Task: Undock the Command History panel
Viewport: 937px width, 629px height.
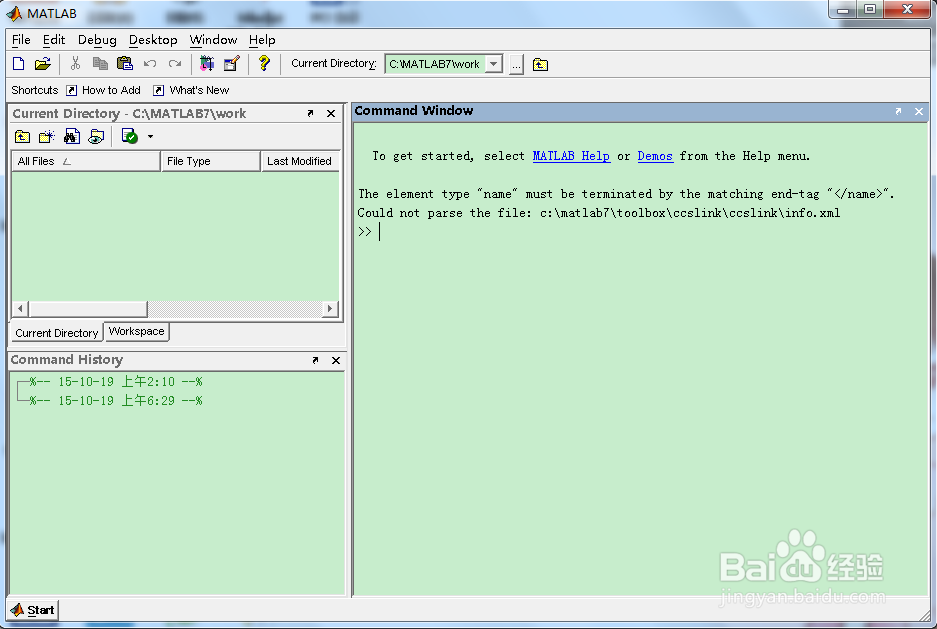Action: click(x=315, y=360)
